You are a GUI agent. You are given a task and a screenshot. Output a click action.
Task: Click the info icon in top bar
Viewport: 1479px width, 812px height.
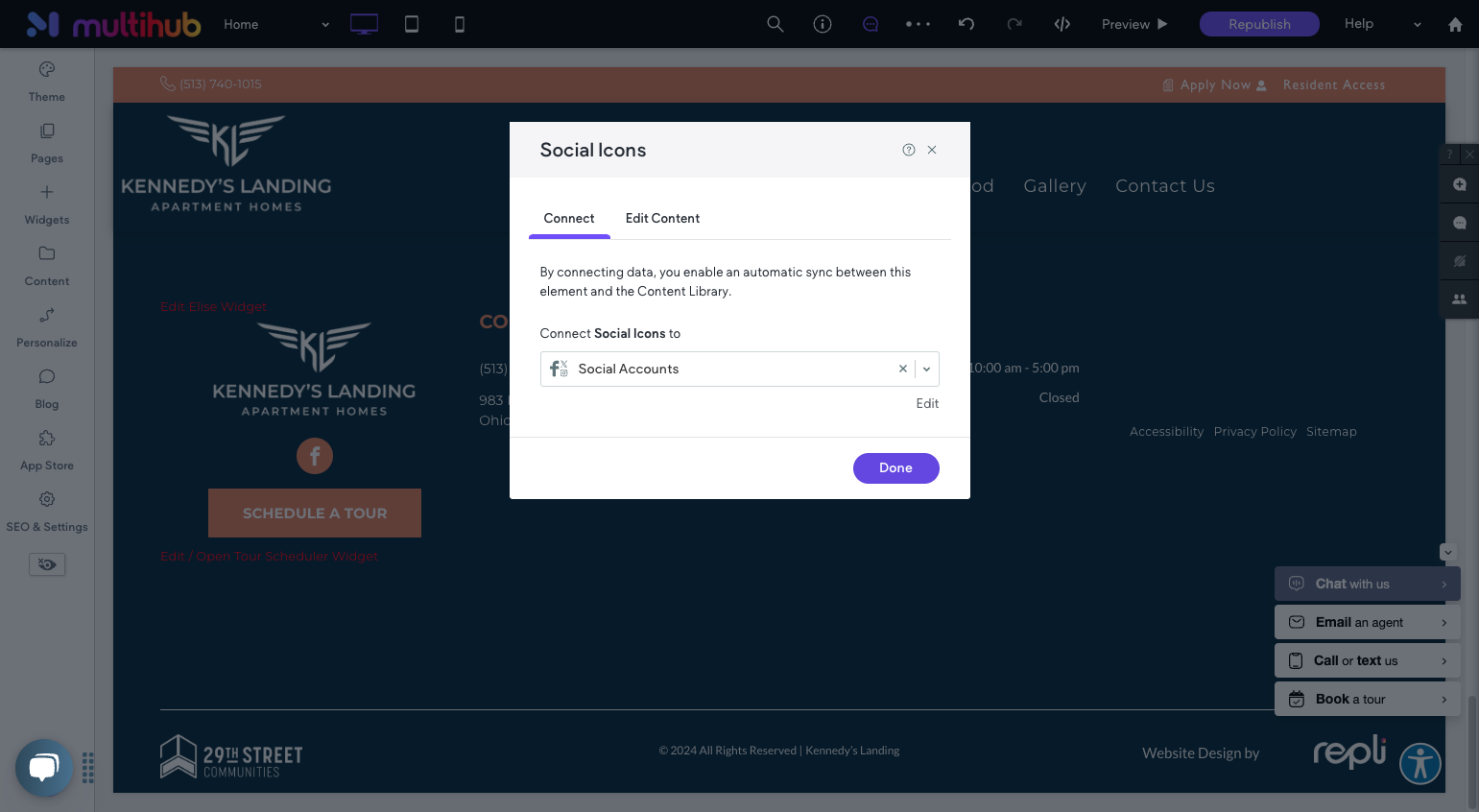pos(823,24)
